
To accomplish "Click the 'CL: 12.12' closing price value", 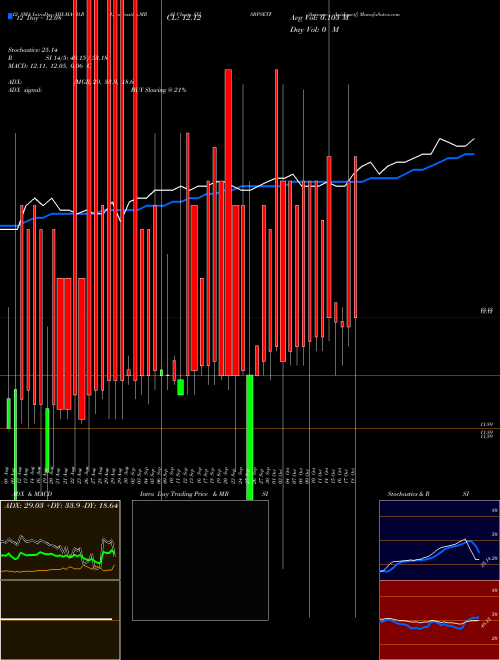I will pos(184,19).
